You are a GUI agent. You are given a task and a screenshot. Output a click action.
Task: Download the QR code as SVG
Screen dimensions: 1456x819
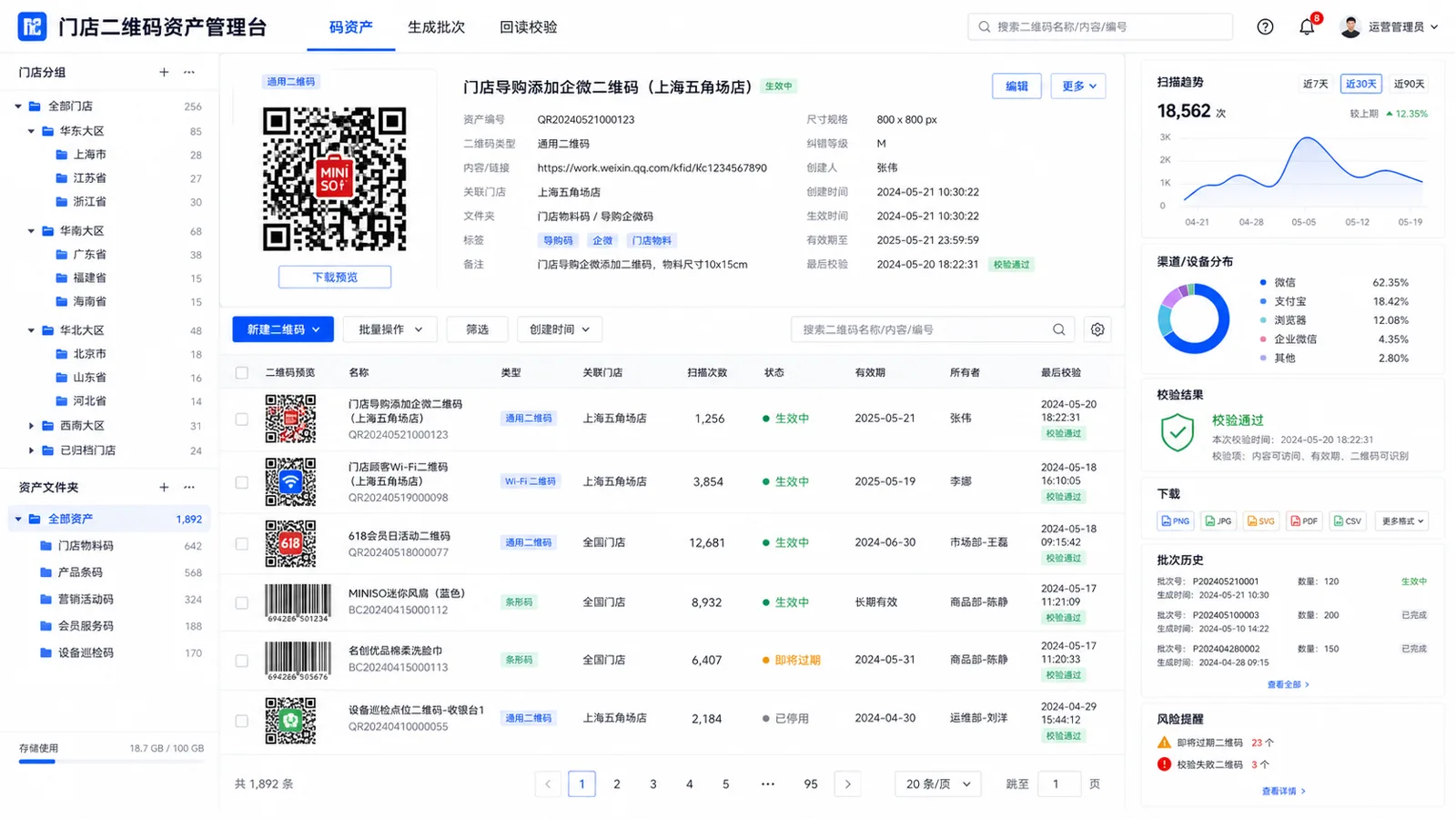[1261, 521]
